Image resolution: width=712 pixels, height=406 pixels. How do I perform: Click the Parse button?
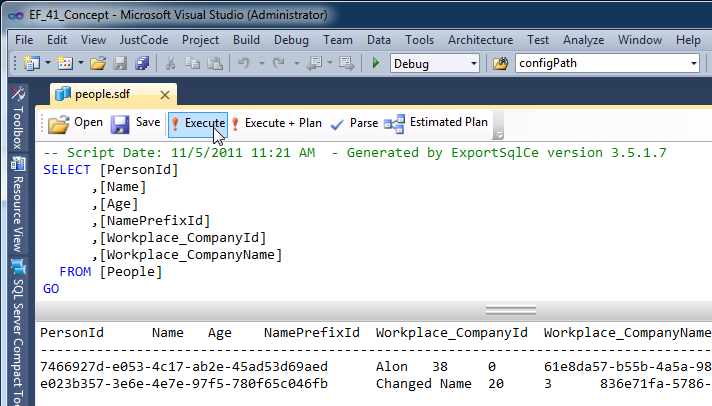click(x=354, y=124)
